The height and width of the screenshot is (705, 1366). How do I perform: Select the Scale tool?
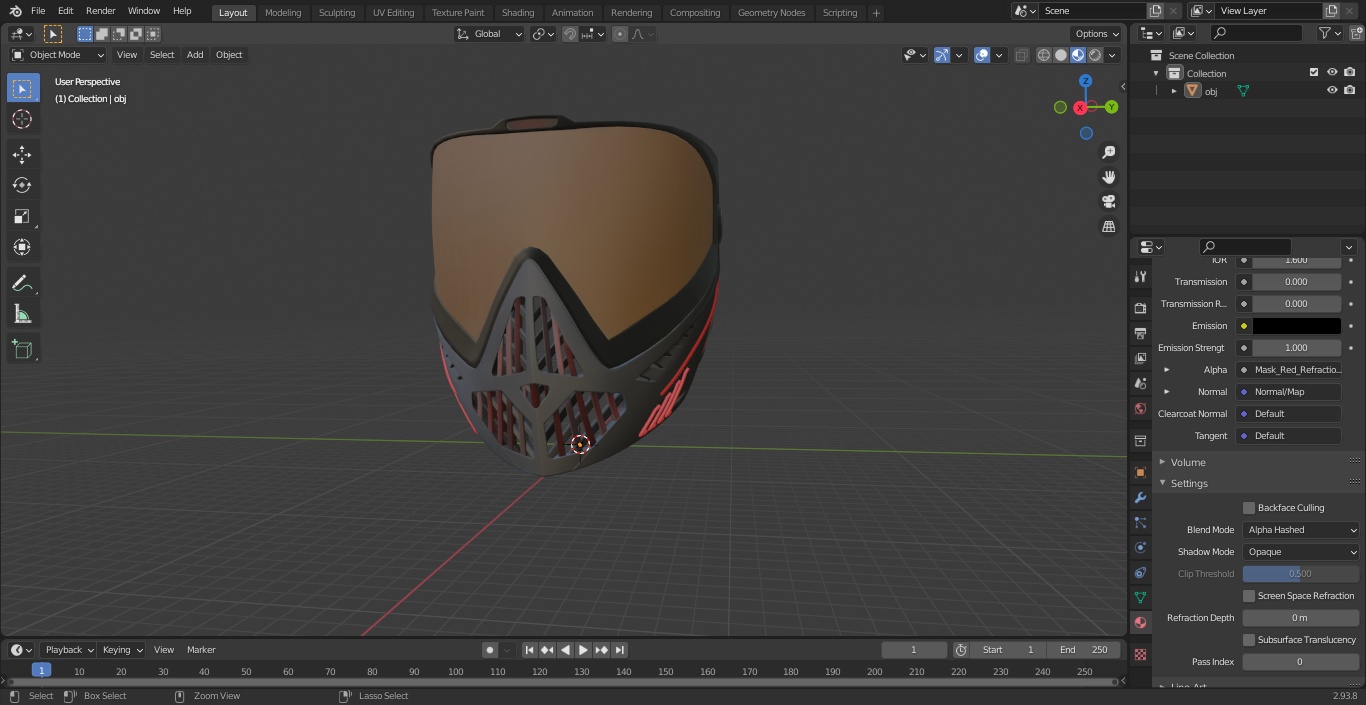pos(22,216)
